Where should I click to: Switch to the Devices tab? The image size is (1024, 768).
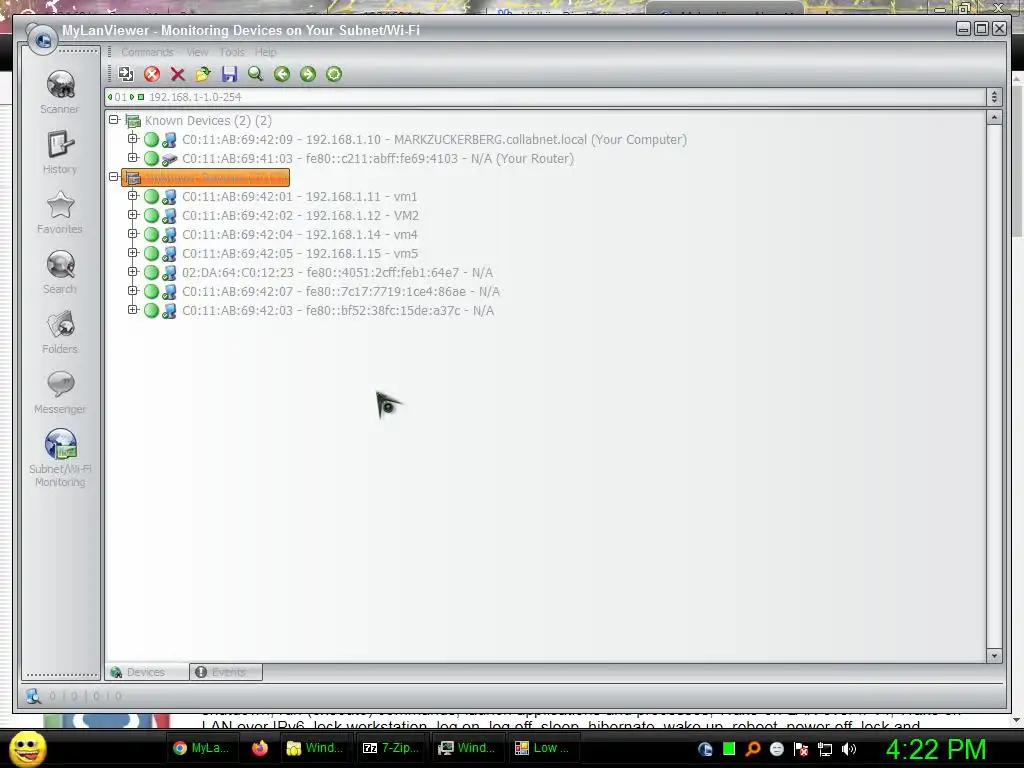tap(146, 672)
